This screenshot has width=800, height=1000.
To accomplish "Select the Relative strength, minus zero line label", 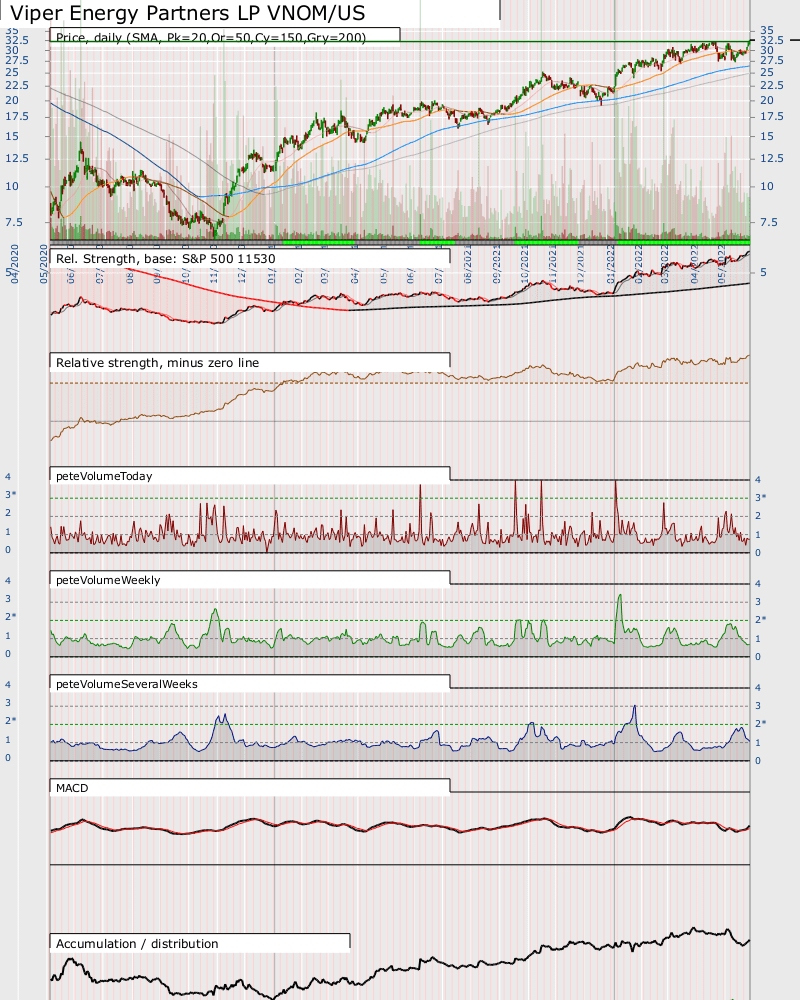I will coord(157,362).
